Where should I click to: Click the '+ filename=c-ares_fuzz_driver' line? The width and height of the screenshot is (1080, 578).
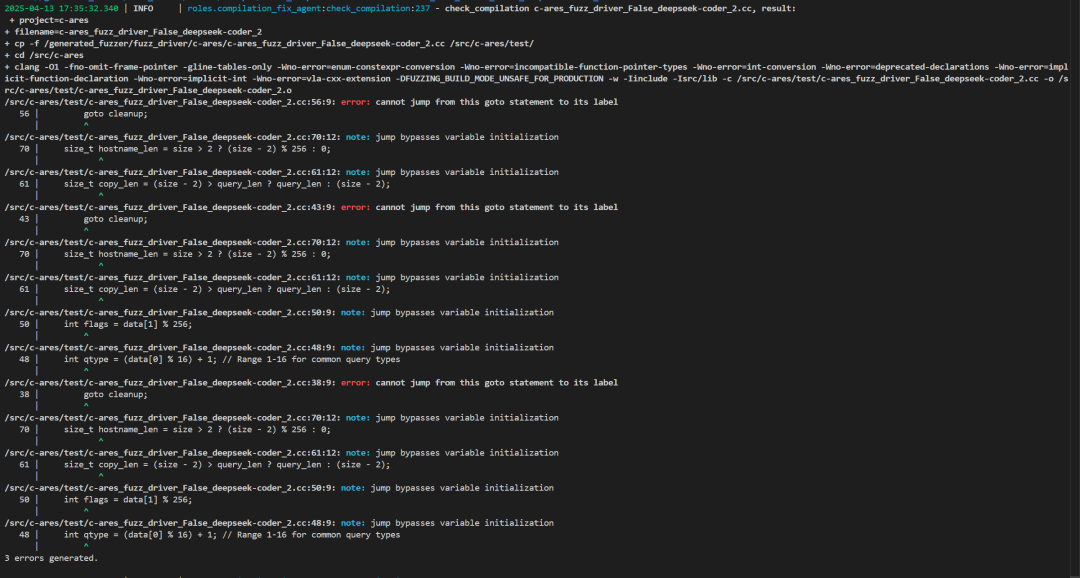(x=133, y=32)
